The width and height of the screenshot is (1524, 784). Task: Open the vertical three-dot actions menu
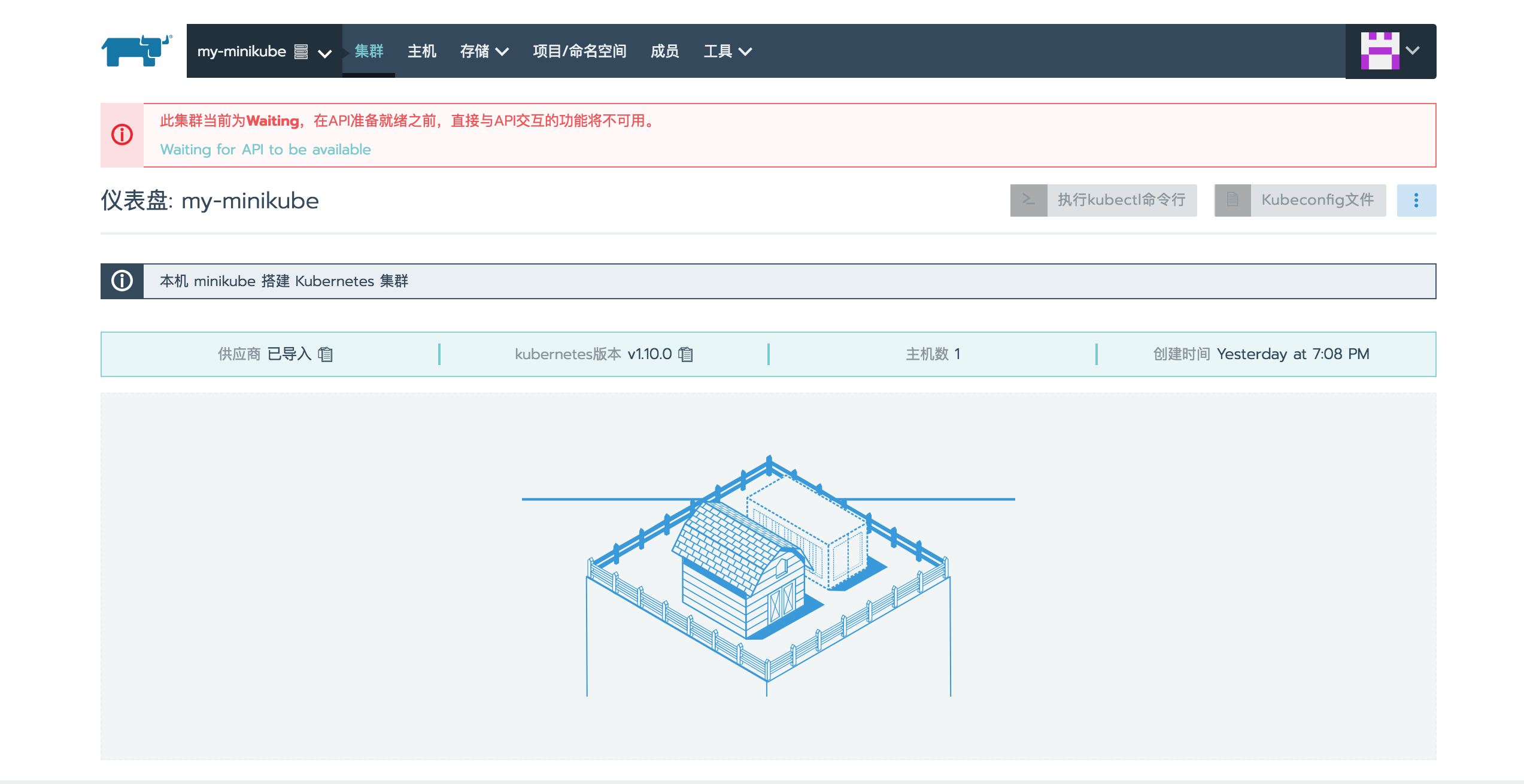click(x=1416, y=200)
